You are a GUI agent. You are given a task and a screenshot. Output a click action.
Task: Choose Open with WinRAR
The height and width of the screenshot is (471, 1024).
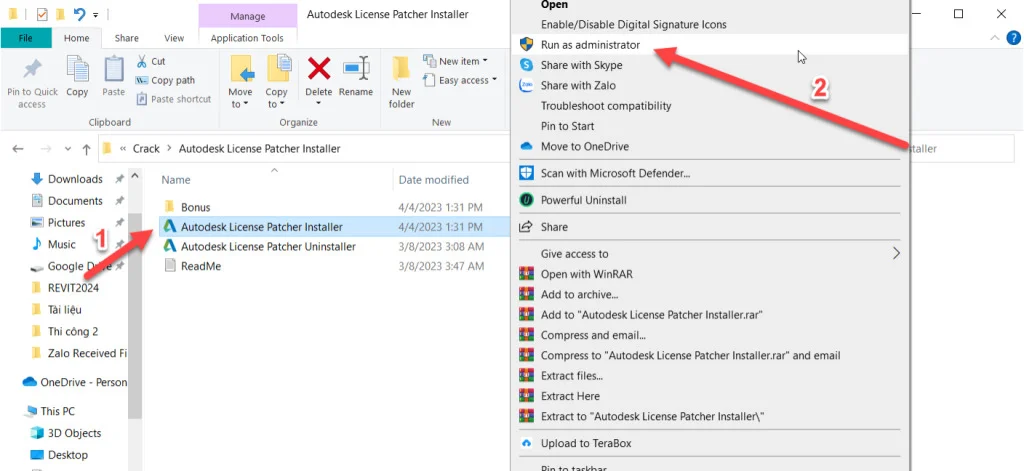[x=709, y=274]
